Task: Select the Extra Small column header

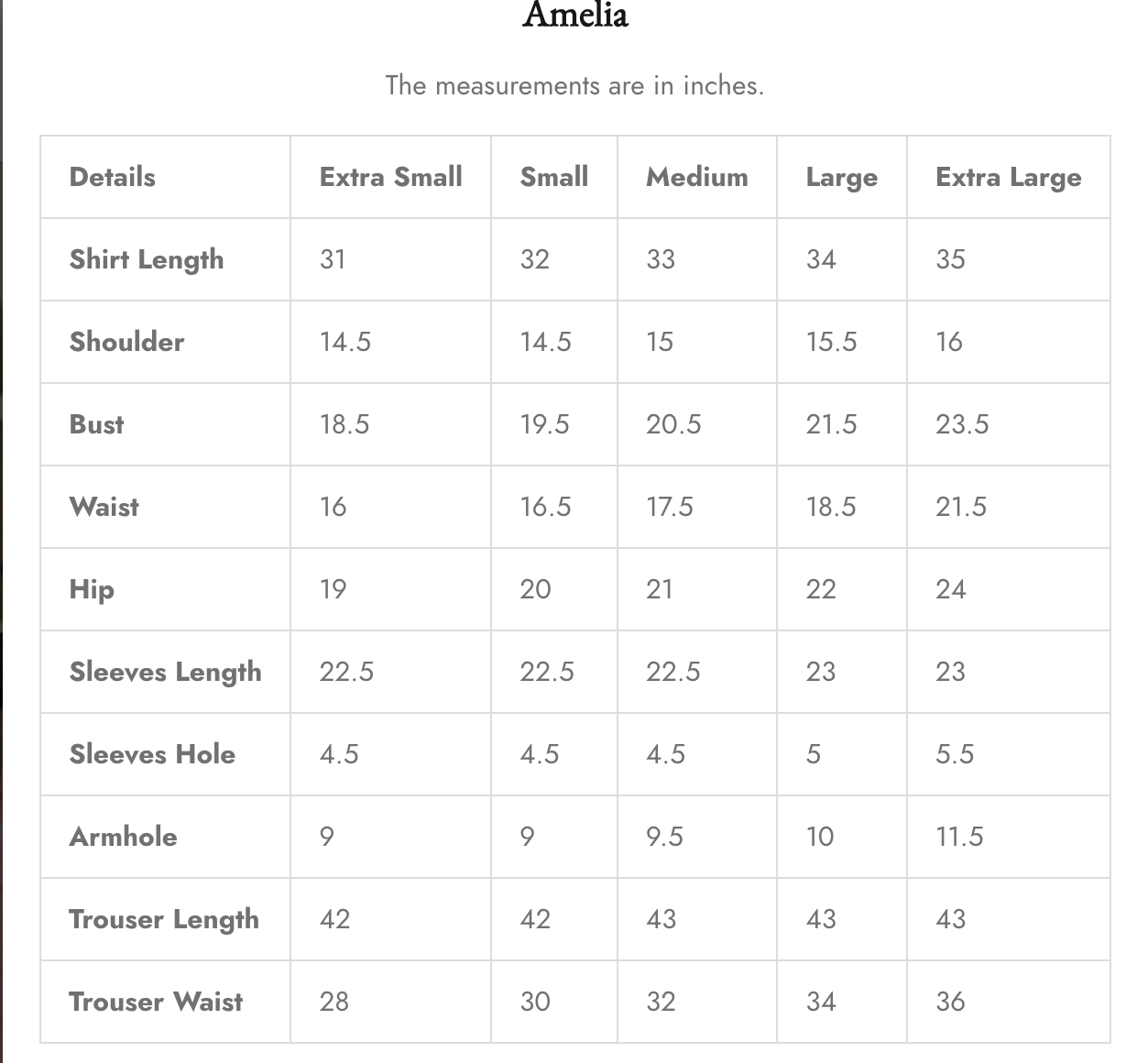Action: pos(391,177)
